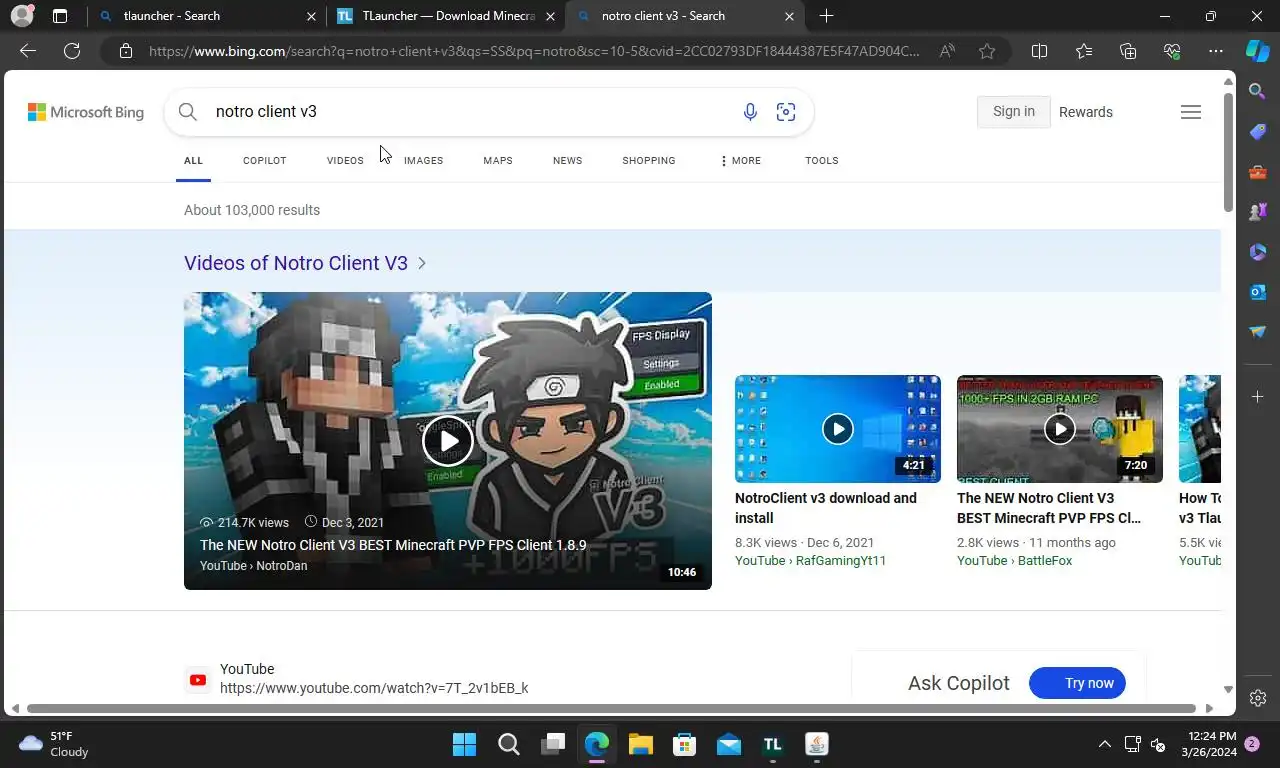Viewport: 1280px width, 768px height.
Task: Select the SHOPPING search tab
Action: tap(648, 160)
